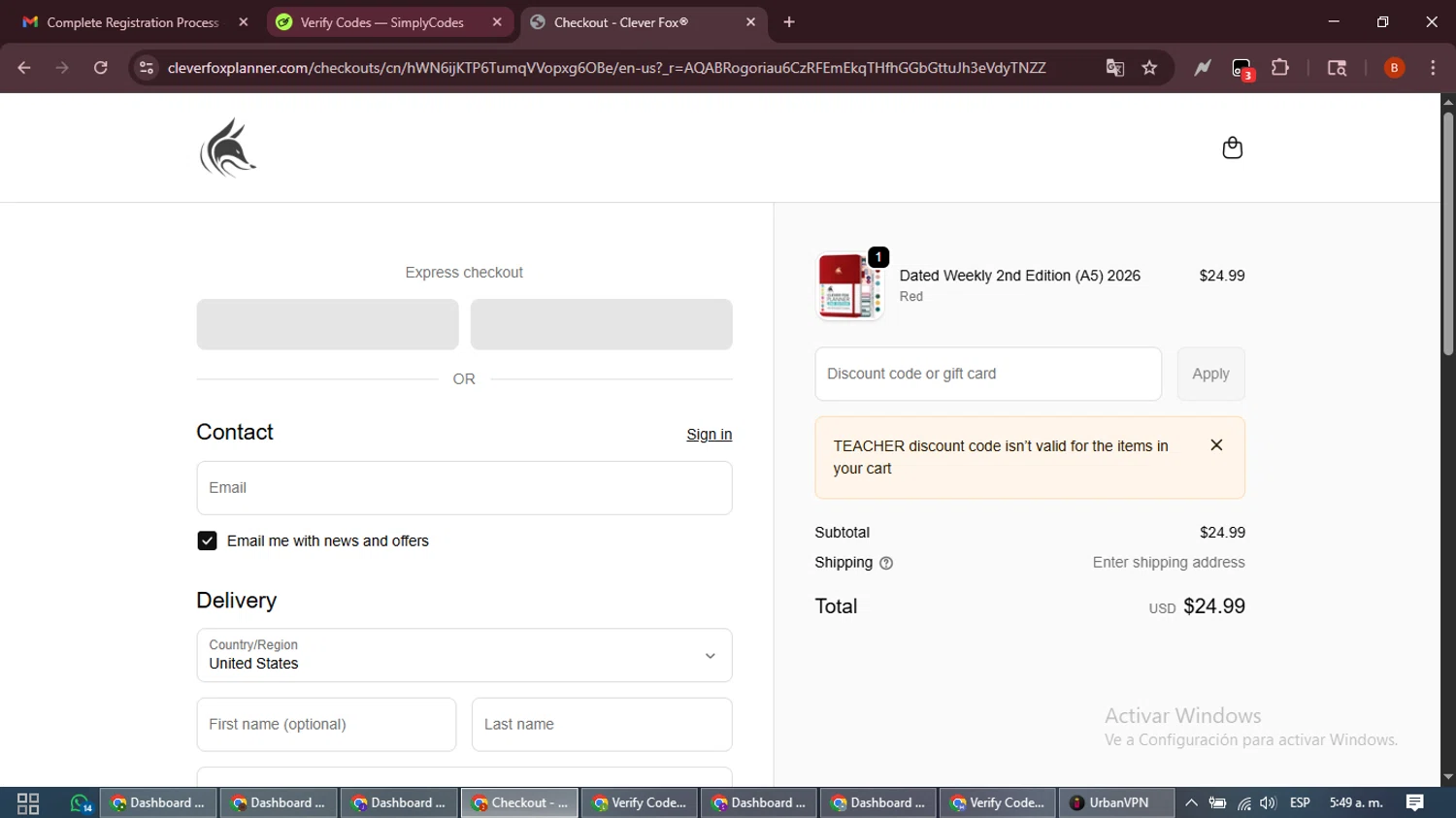
Task: Click the Clever Fox logo
Action: point(228,147)
